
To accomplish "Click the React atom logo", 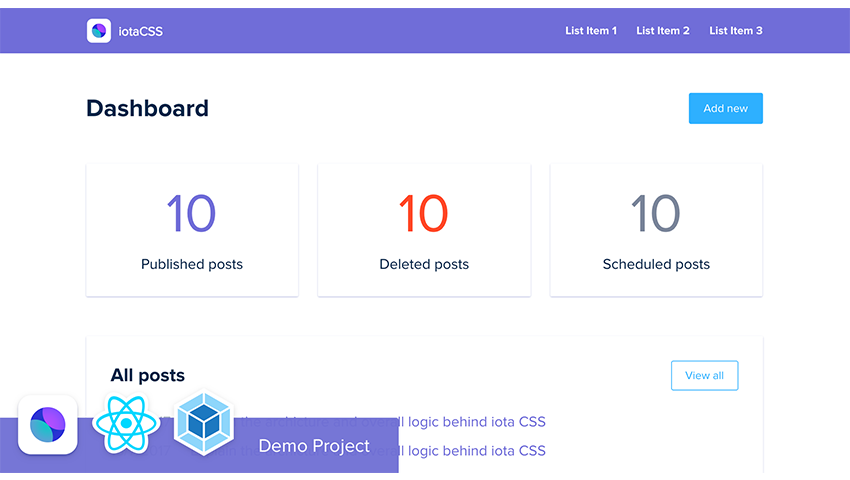I will [x=126, y=423].
